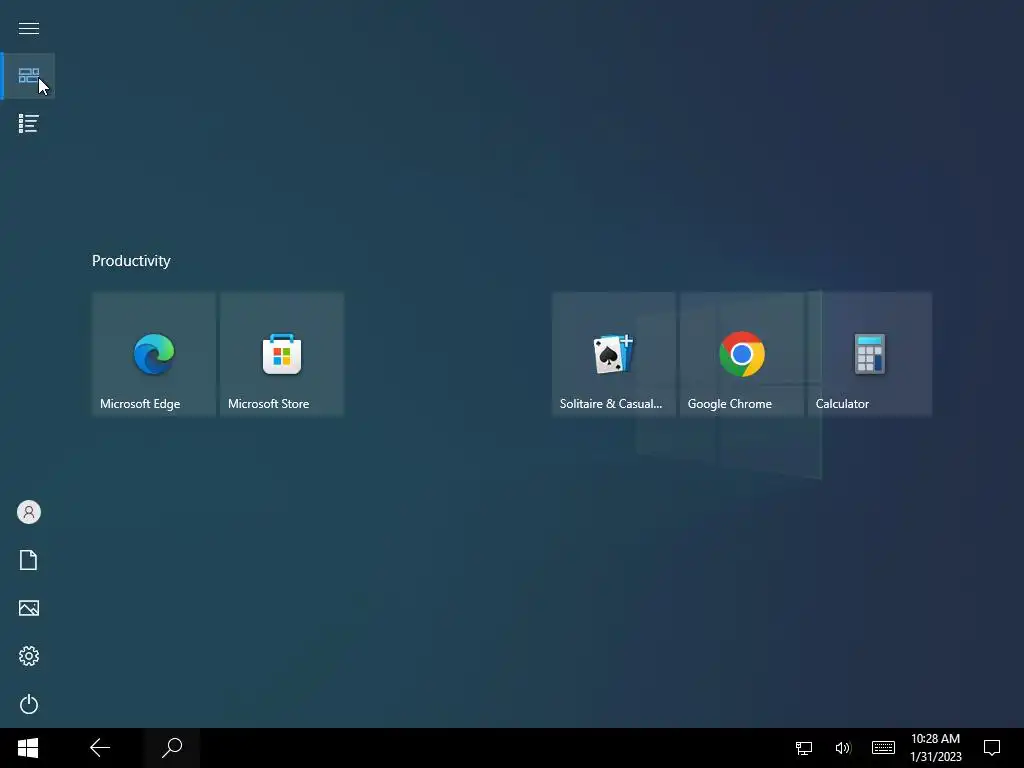Click the Windows Start button
This screenshot has height=768, width=1024.
coord(28,748)
